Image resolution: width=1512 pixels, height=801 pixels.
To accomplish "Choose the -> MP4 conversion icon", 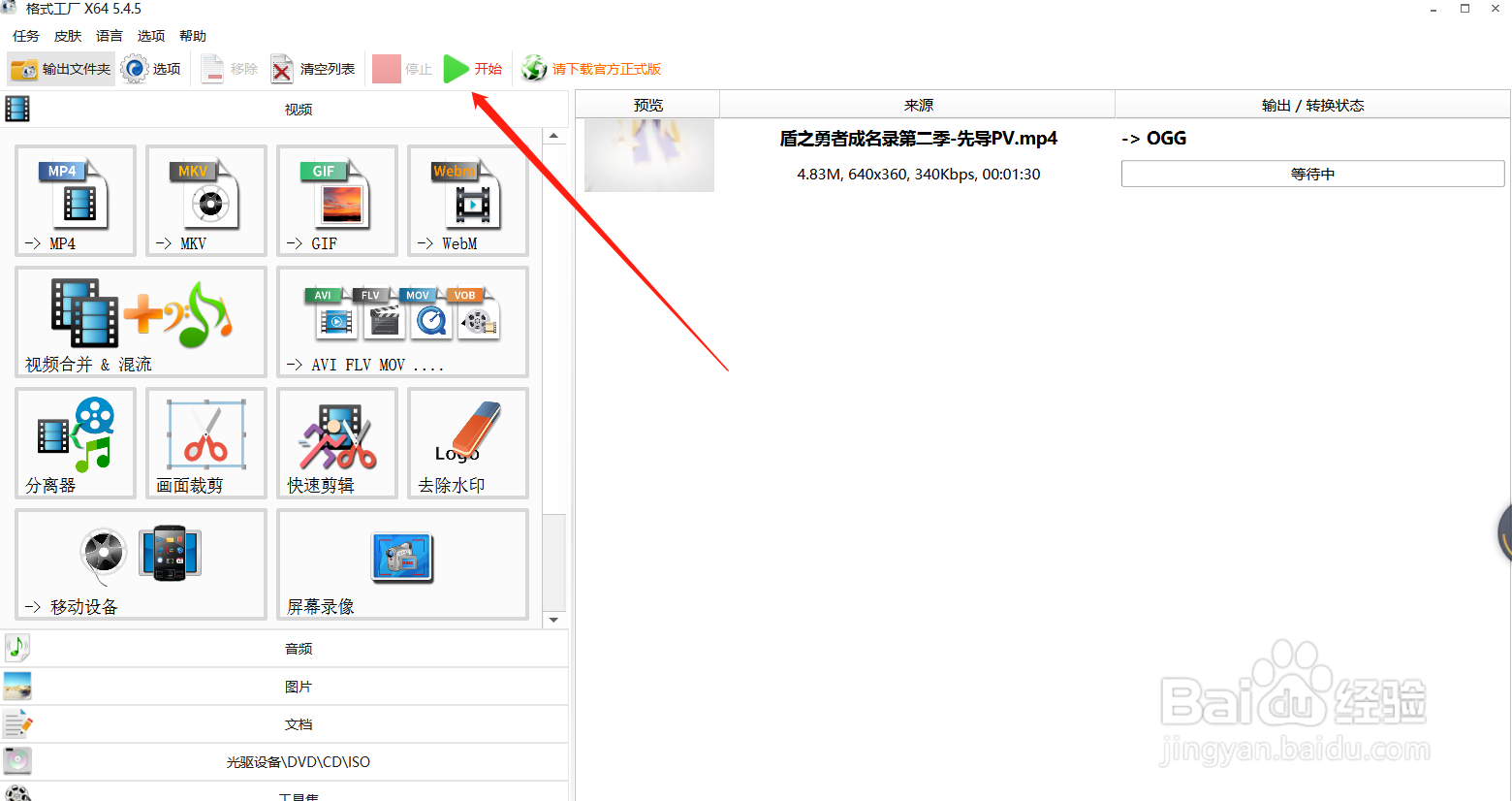I will (76, 201).
